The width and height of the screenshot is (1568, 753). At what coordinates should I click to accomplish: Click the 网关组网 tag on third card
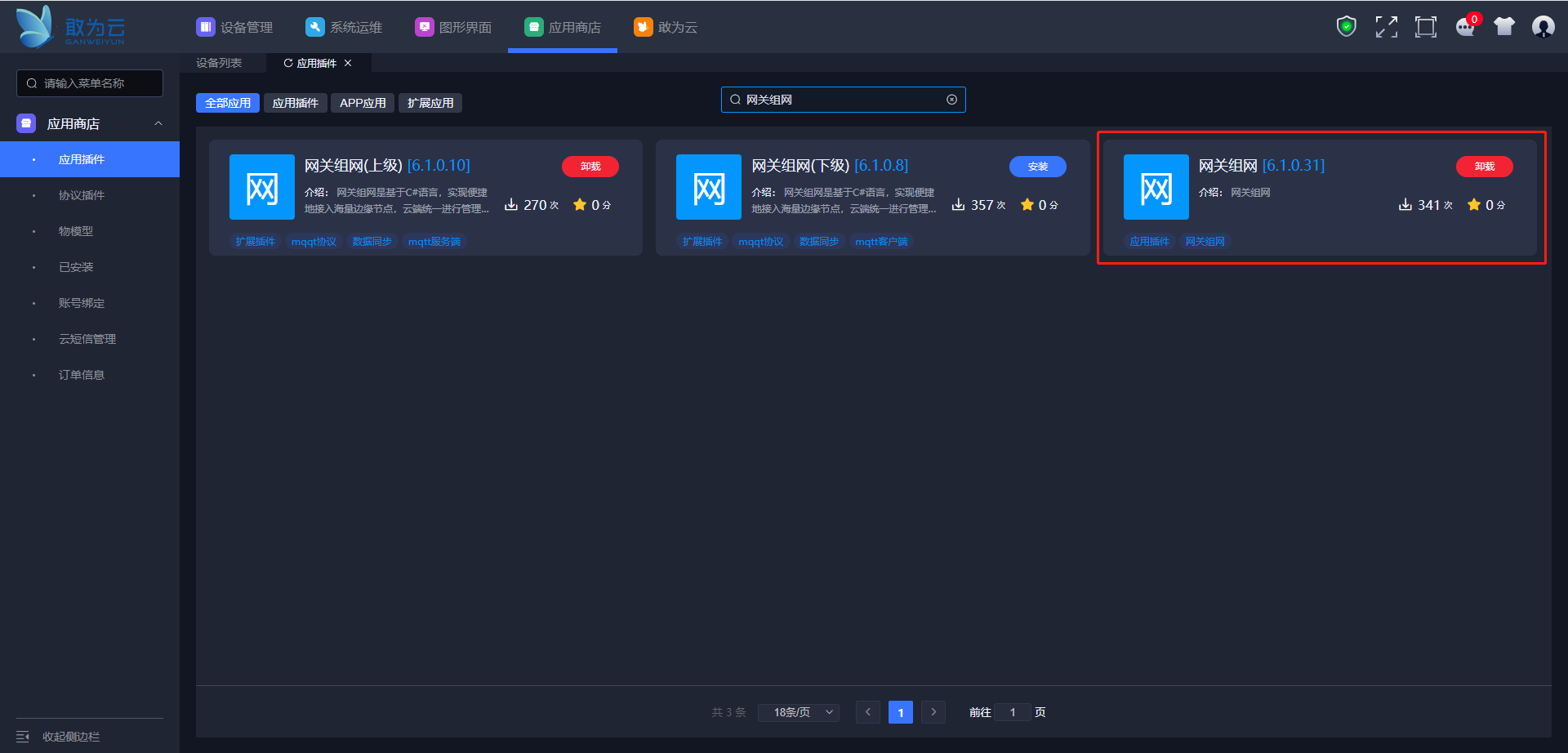coord(1205,242)
